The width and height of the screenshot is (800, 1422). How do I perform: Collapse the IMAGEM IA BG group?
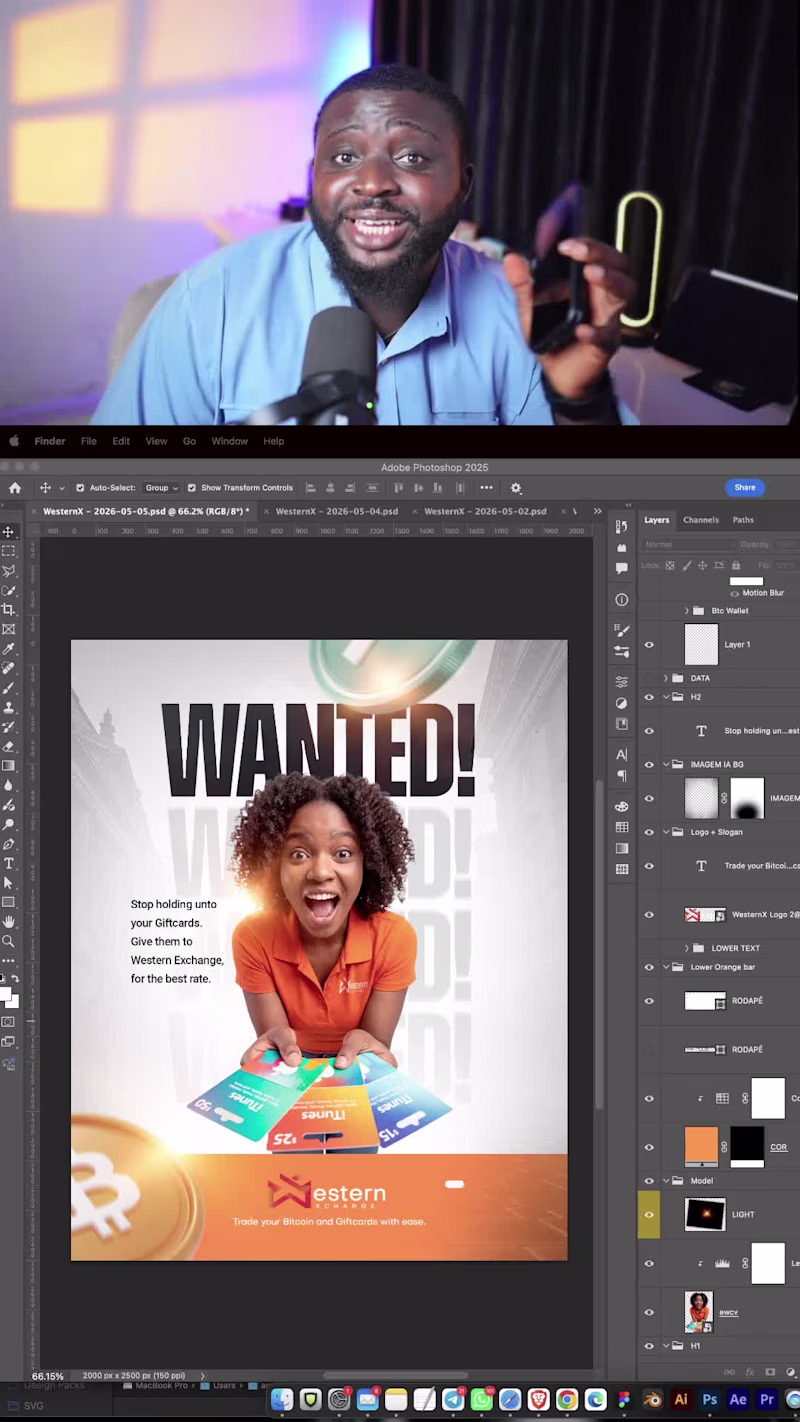coord(666,765)
